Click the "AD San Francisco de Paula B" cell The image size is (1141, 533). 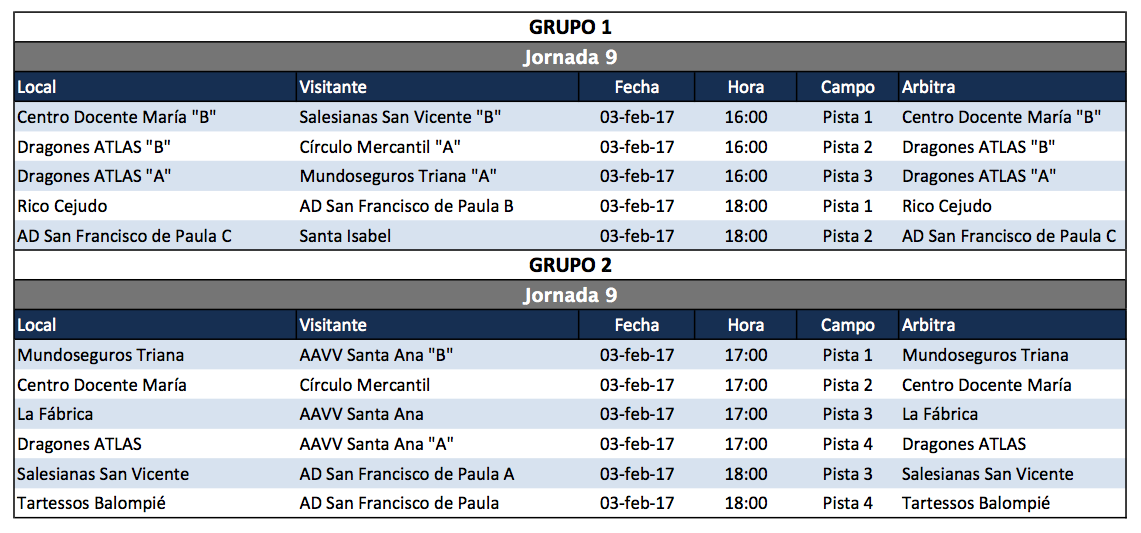406,206
